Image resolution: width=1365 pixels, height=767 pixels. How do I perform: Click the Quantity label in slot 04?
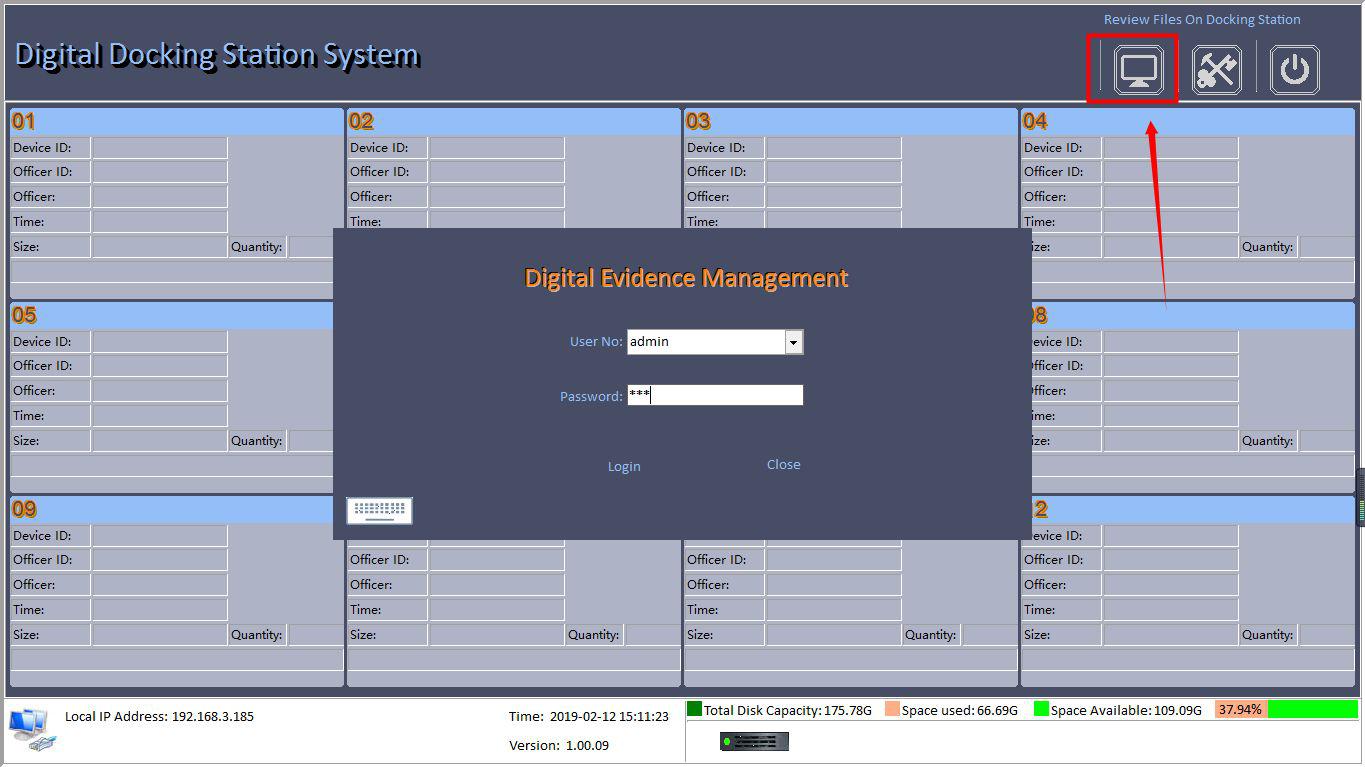point(1267,247)
